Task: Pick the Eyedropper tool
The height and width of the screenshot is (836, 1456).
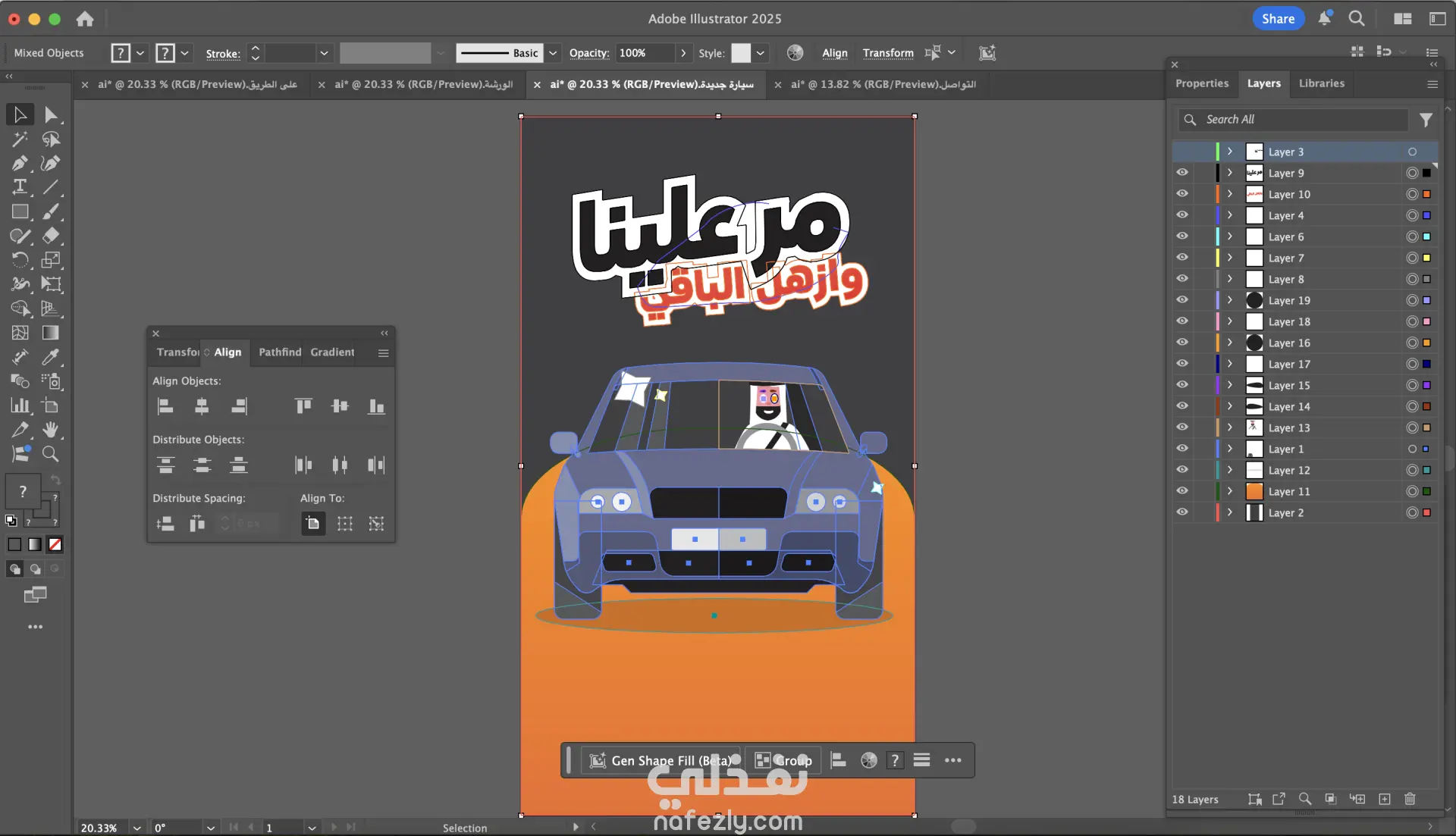Action: (51, 357)
